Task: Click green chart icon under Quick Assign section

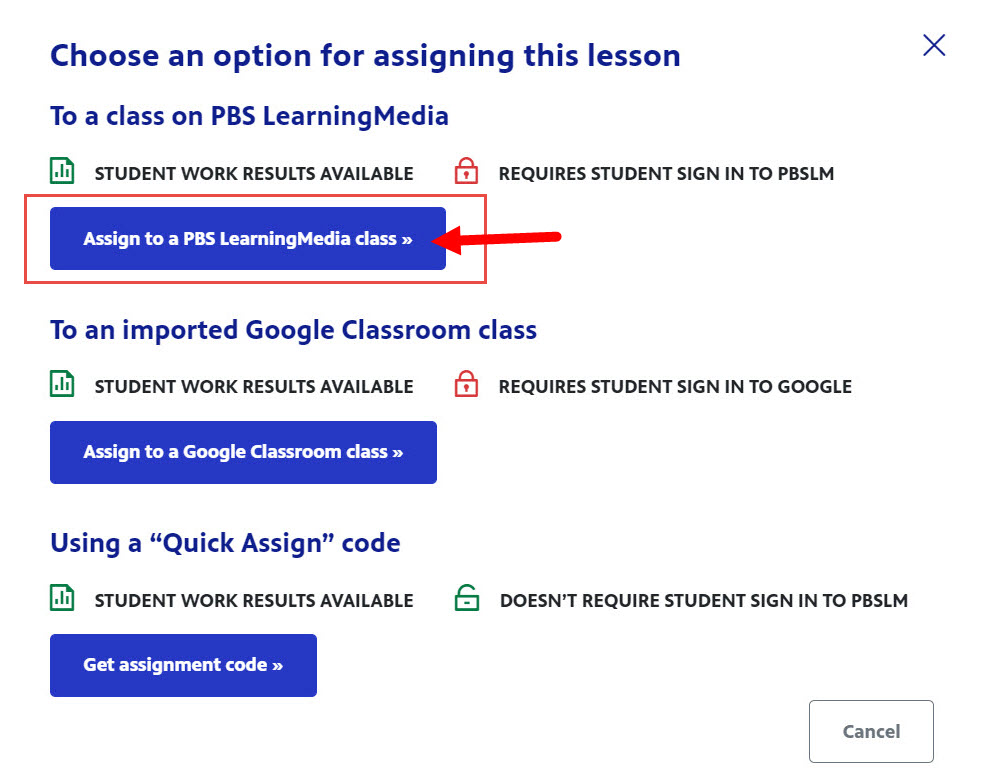Action: point(62,598)
